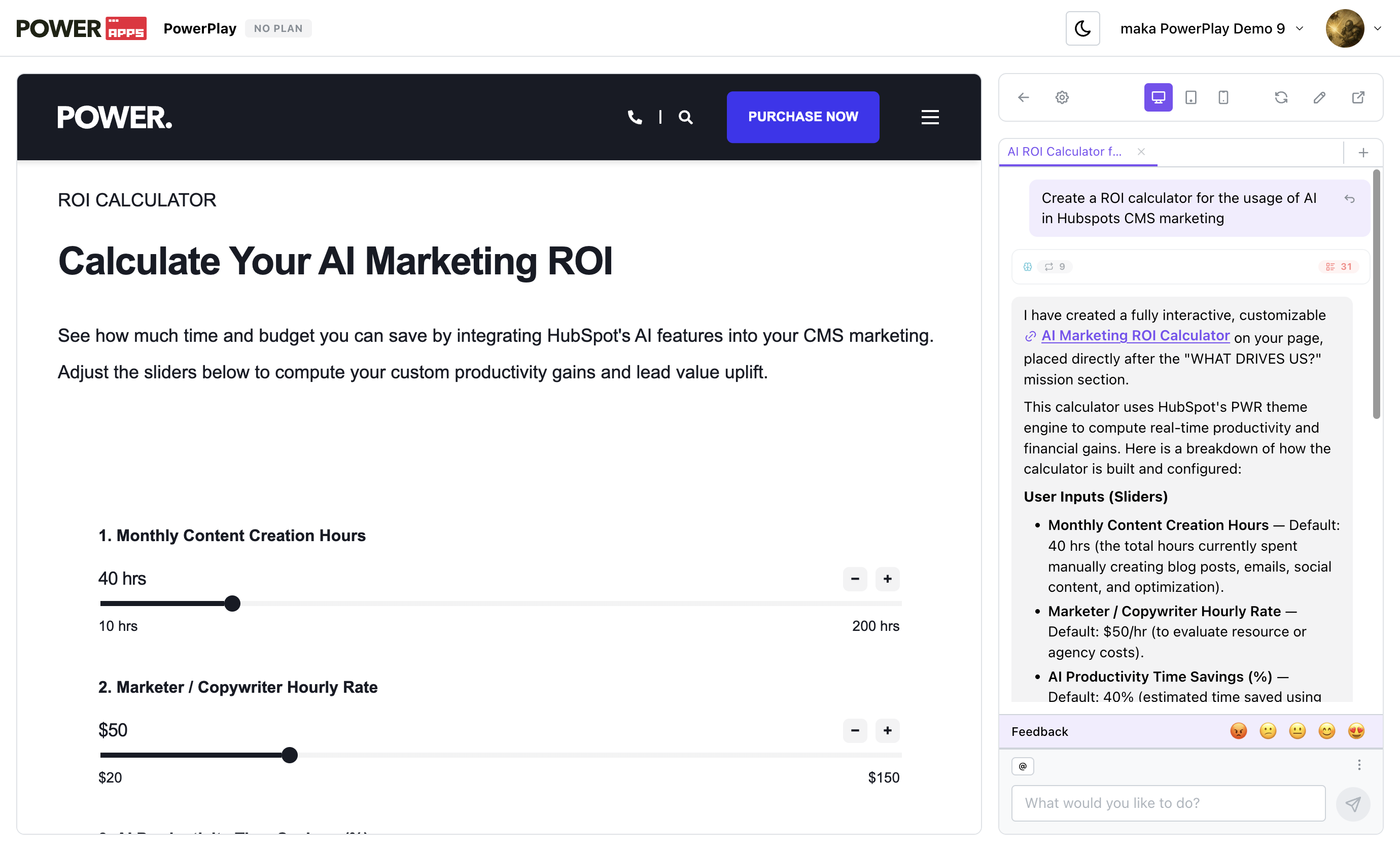Focus the 'What would you like to do?' input
The height and width of the screenshot is (851, 1400).
click(x=1168, y=803)
